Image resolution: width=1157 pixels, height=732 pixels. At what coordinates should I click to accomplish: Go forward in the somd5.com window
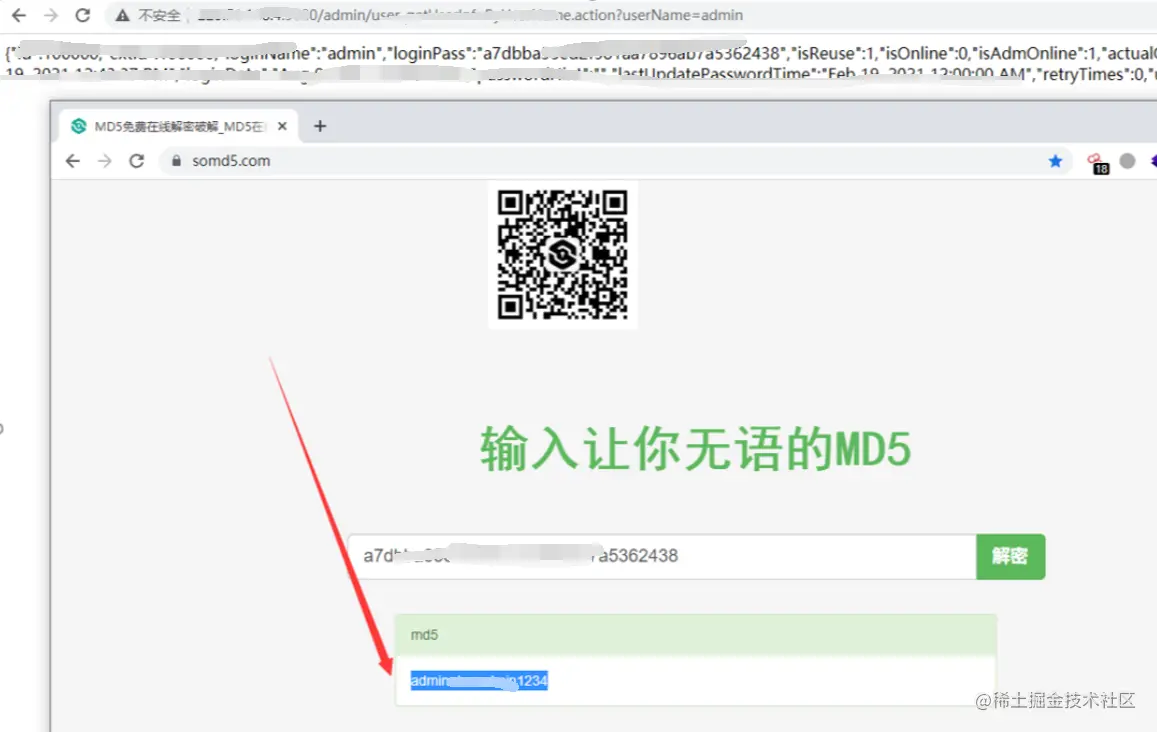point(104,161)
